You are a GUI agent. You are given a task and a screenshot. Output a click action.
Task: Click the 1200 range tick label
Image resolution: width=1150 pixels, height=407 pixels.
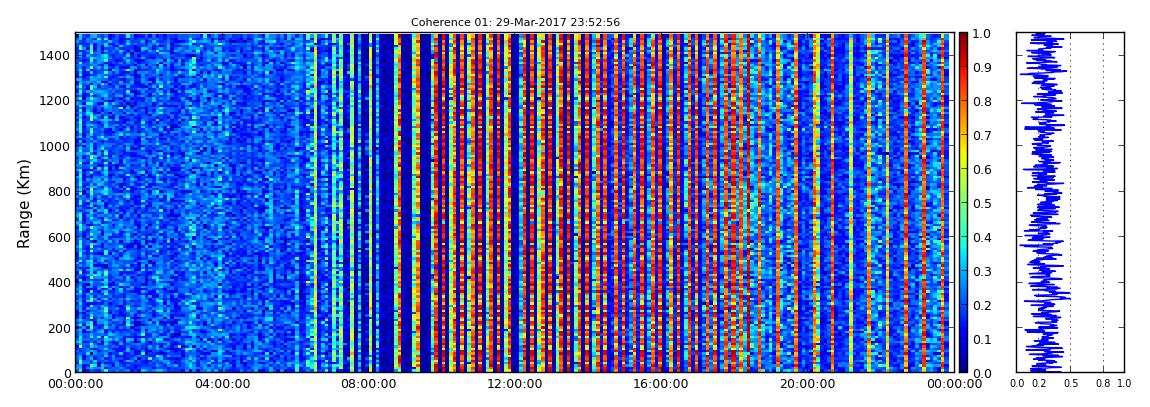(x=56, y=100)
